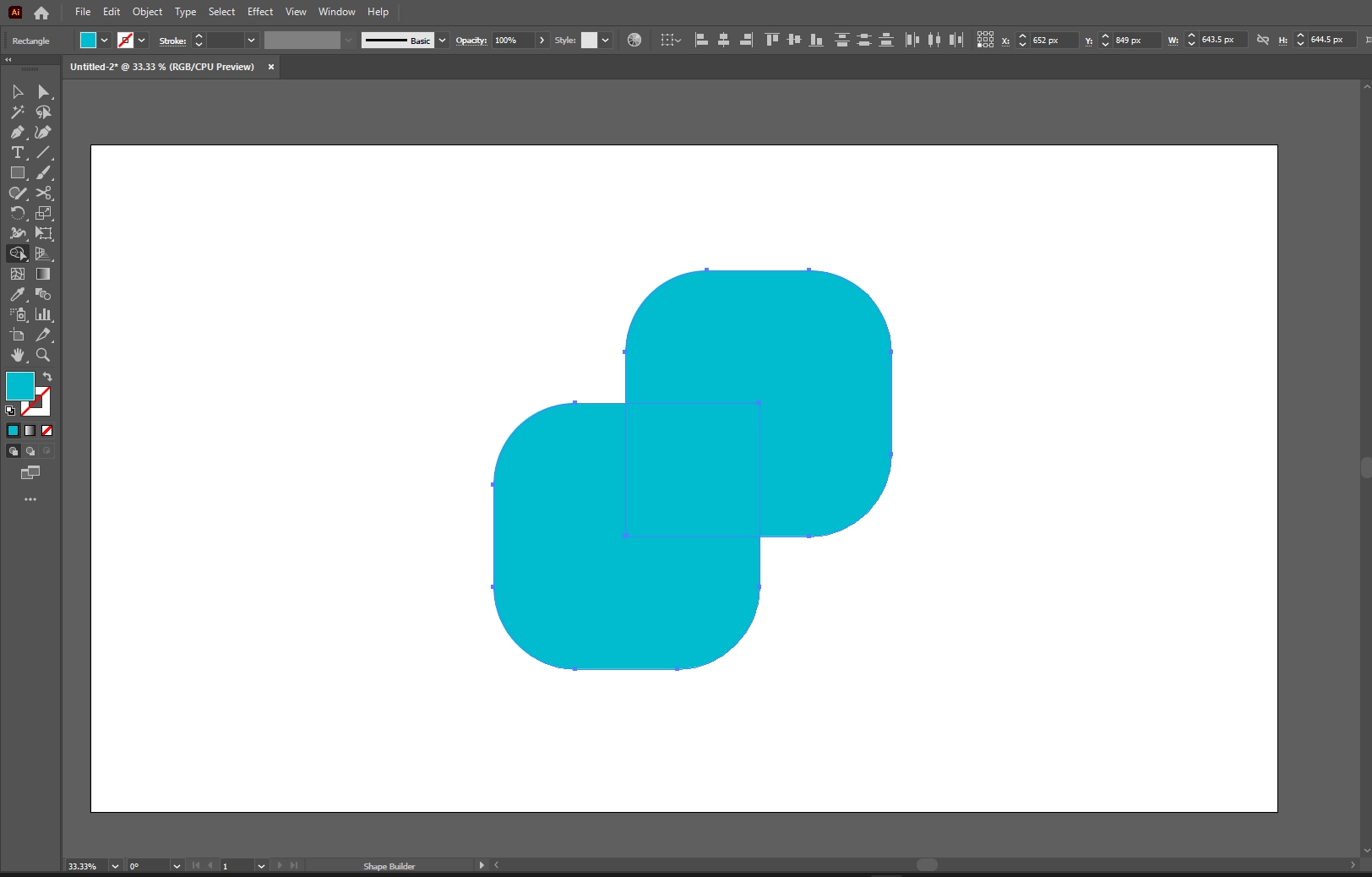
Task: Open the Object menu
Action: point(147,12)
